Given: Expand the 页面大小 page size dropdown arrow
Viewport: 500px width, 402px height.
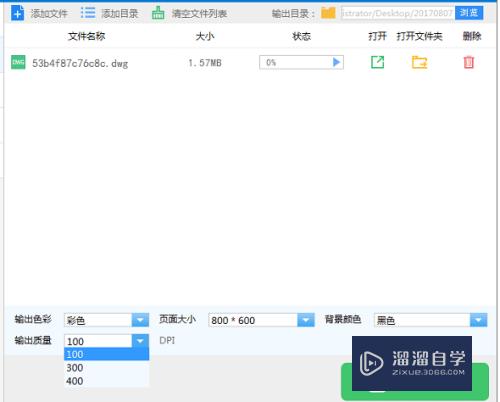Looking at the screenshot, I should tap(306, 320).
